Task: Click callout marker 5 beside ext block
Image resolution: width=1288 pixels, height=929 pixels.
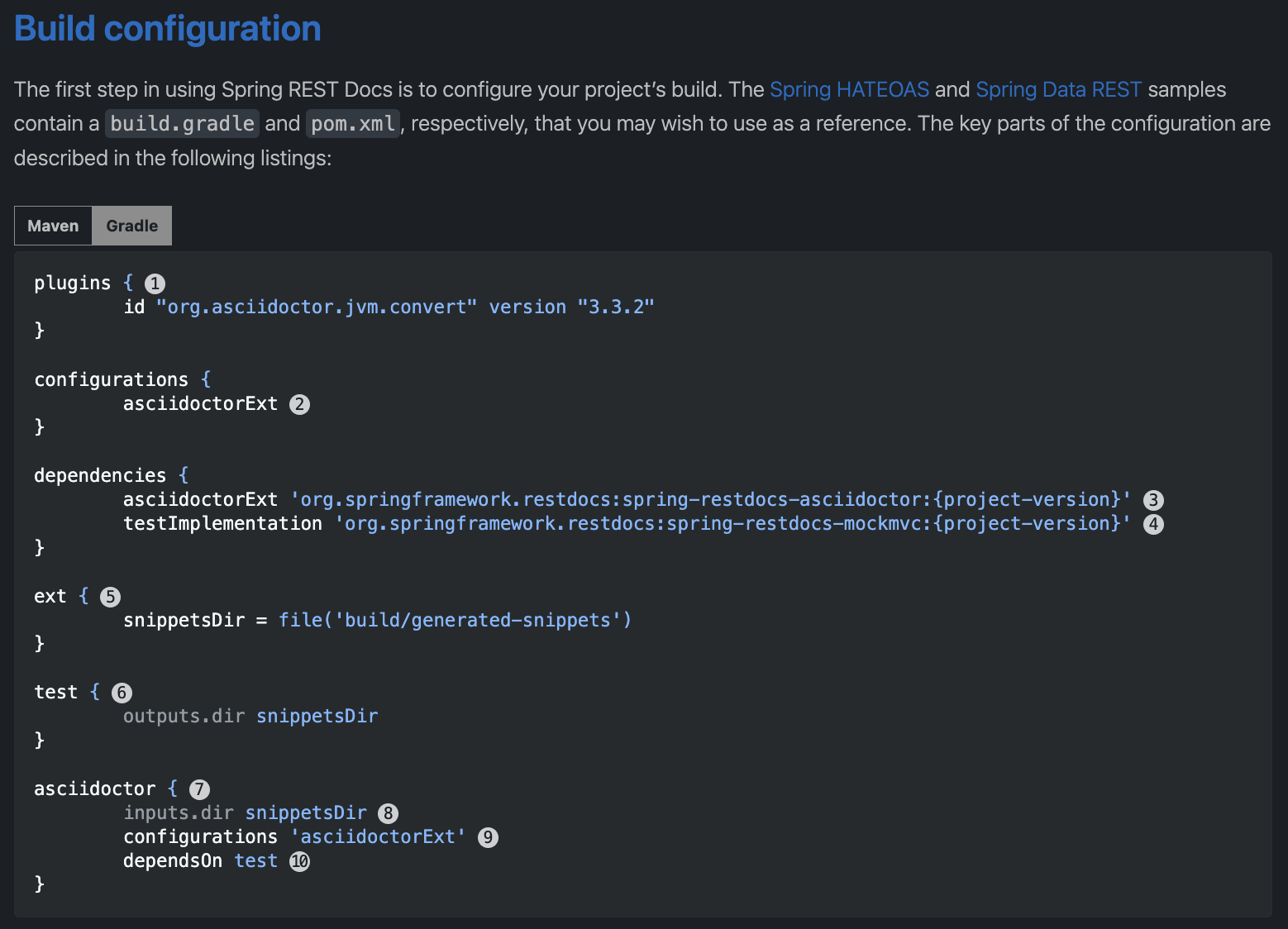Action: click(110, 597)
